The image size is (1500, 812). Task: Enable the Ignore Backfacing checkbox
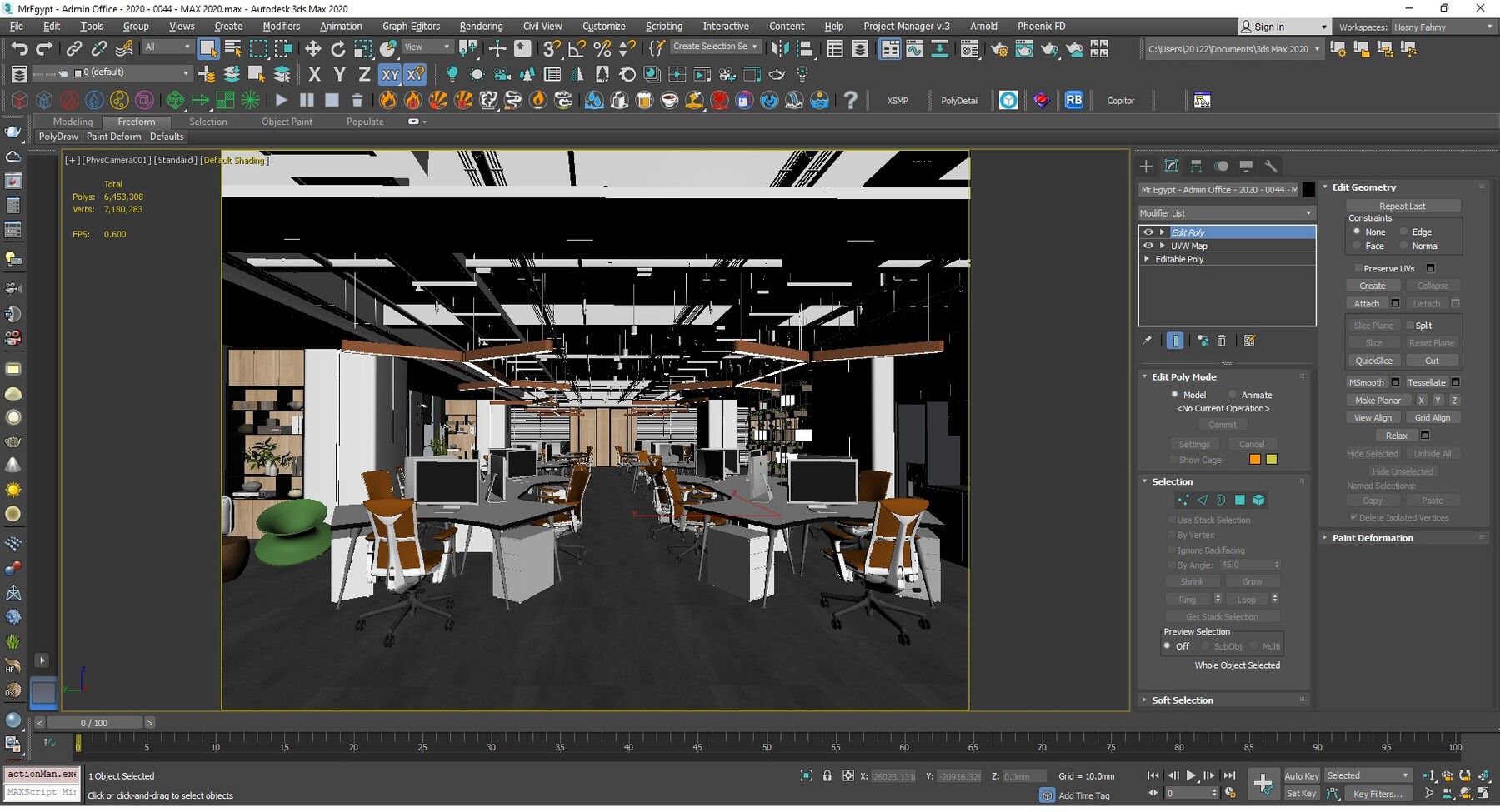click(x=1172, y=550)
